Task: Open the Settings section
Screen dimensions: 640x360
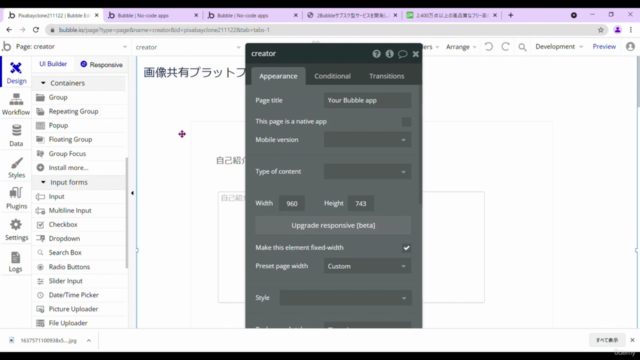Action: click(16, 229)
